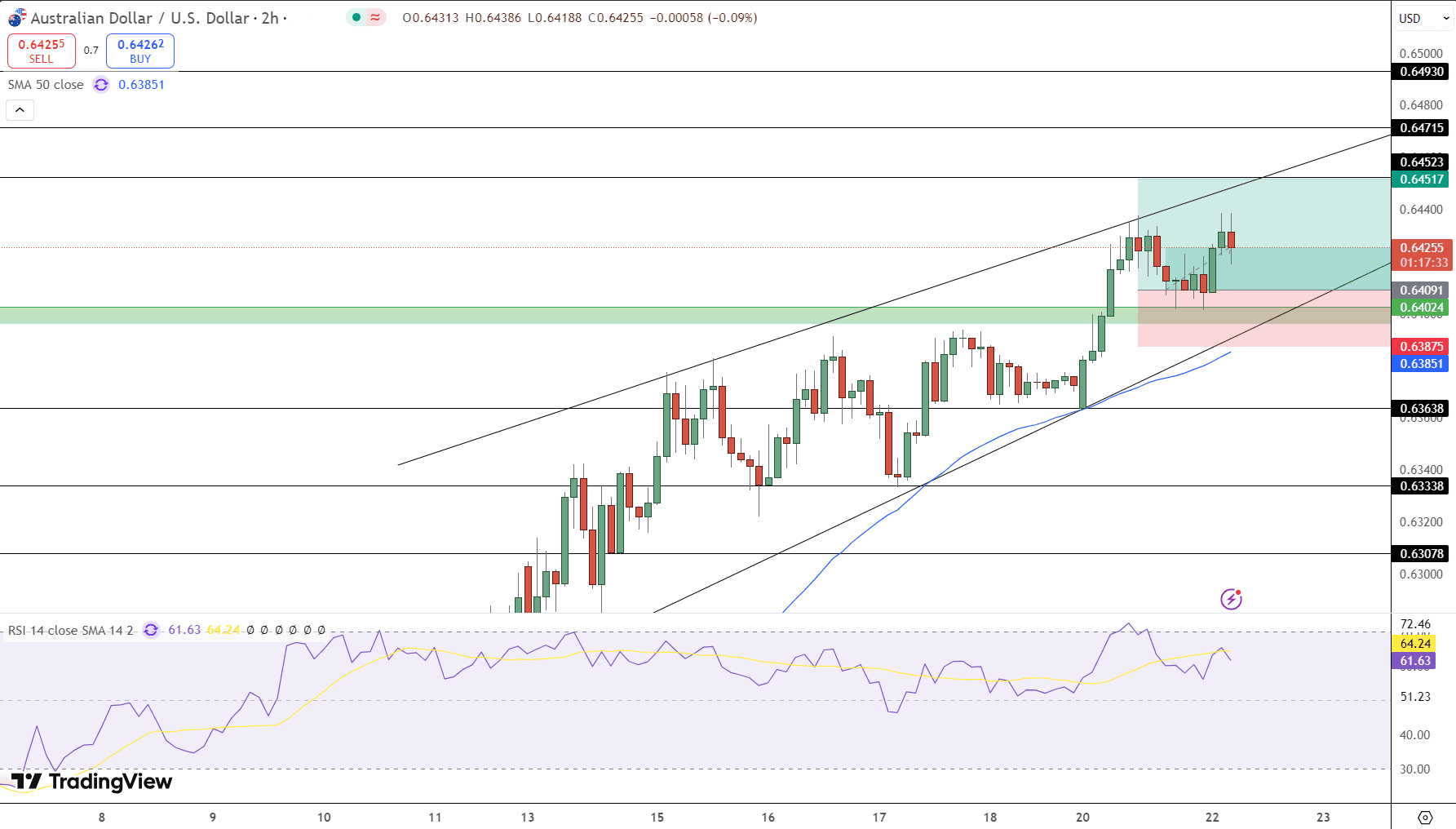The image size is (1456, 829).
Task: Click the teal 0.64517 take-profit price label
Action: click(1422, 180)
